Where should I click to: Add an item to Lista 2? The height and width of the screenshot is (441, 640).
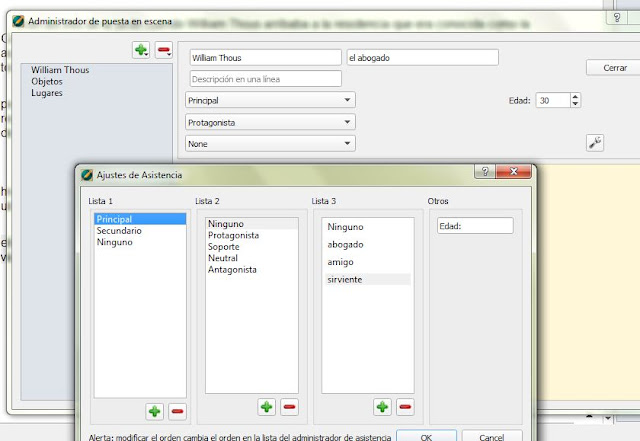[x=267, y=407]
